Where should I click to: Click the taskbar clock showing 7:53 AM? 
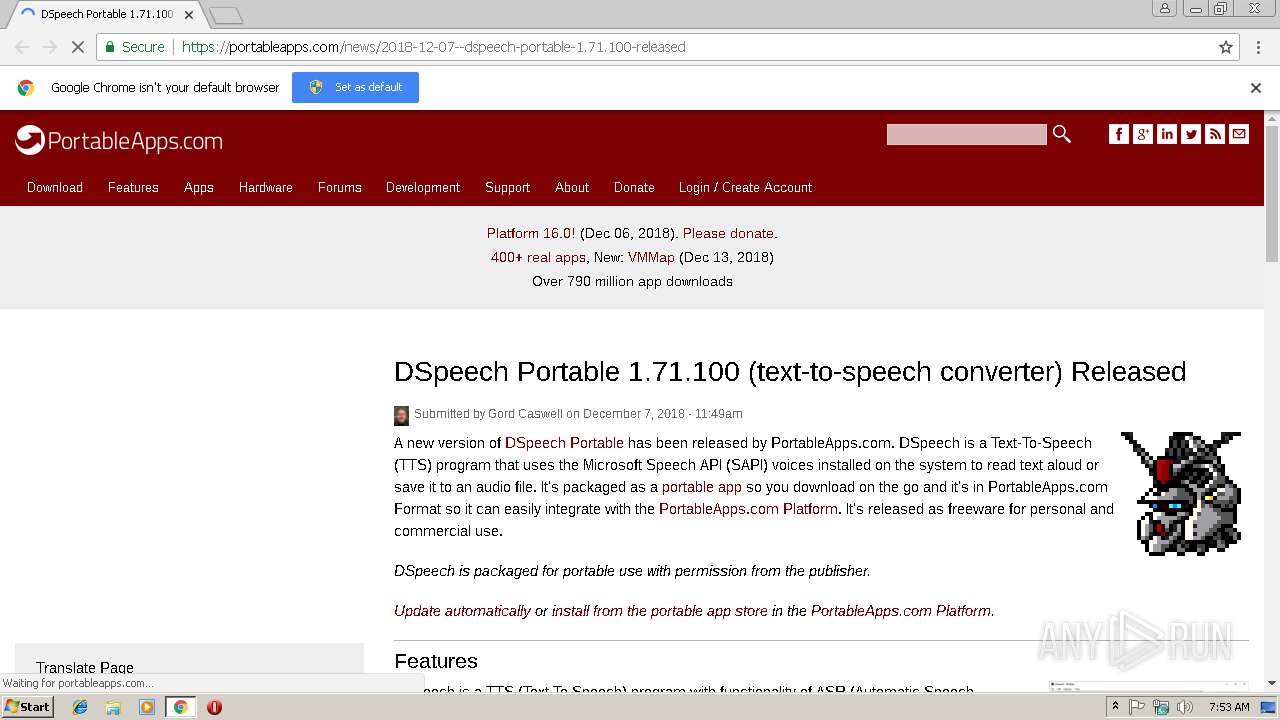tap(1229, 707)
